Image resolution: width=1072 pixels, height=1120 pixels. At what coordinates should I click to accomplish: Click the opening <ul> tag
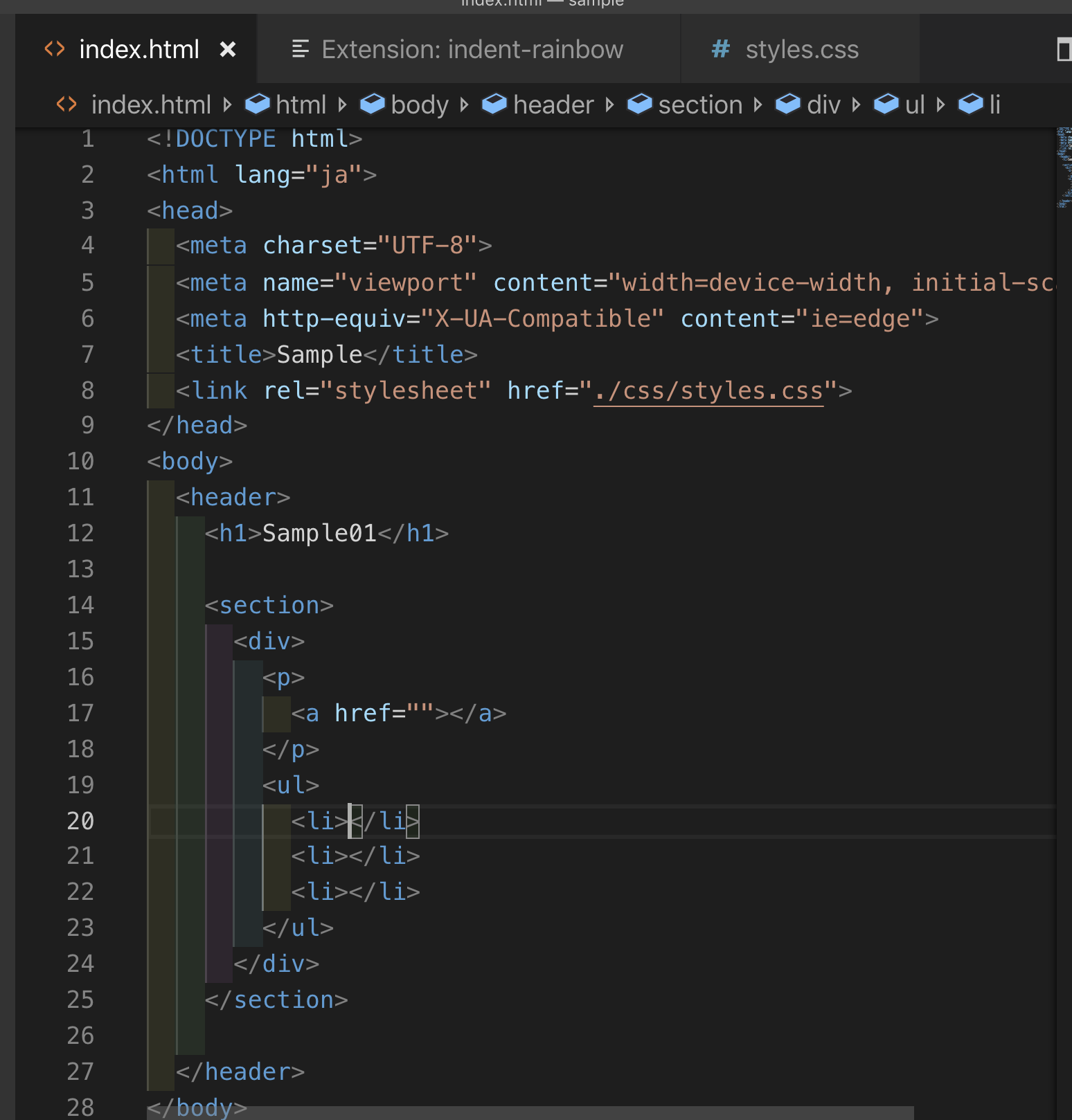(x=291, y=785)
